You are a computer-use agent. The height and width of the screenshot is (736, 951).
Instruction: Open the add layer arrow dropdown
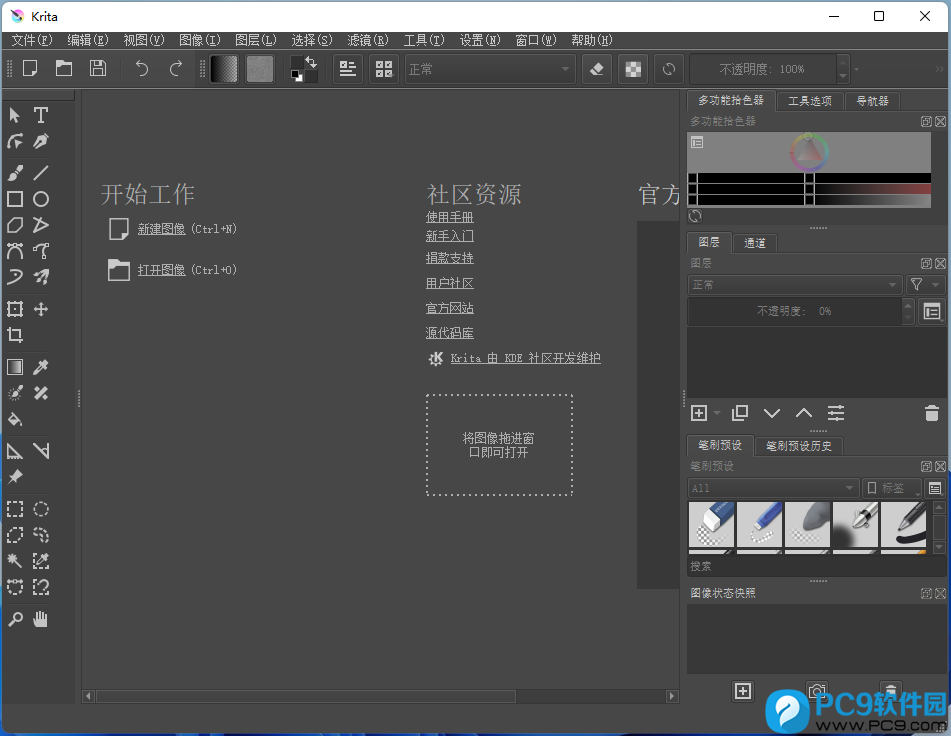click(x=717, y=413)
